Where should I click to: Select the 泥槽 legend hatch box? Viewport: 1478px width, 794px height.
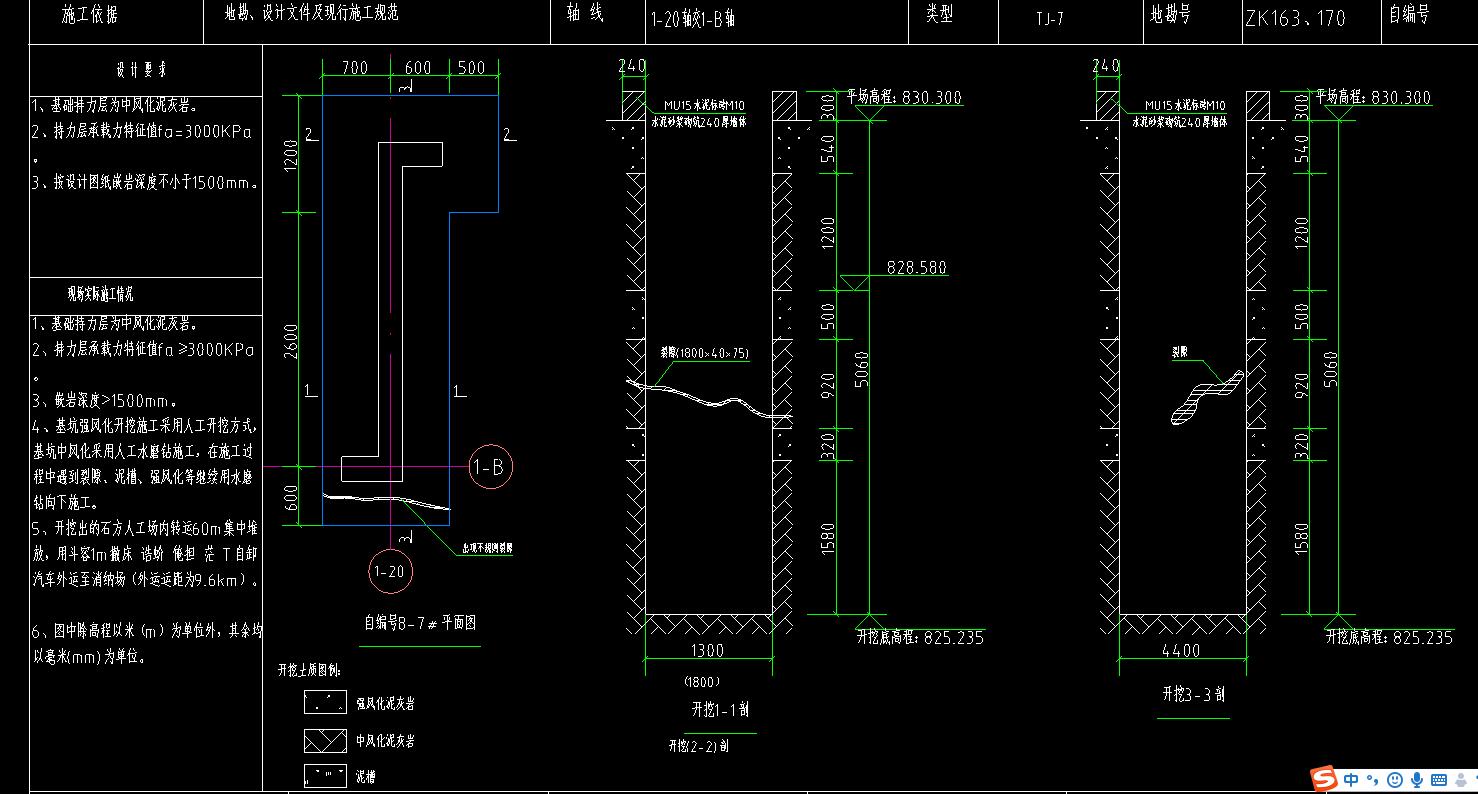pos(325,776)
